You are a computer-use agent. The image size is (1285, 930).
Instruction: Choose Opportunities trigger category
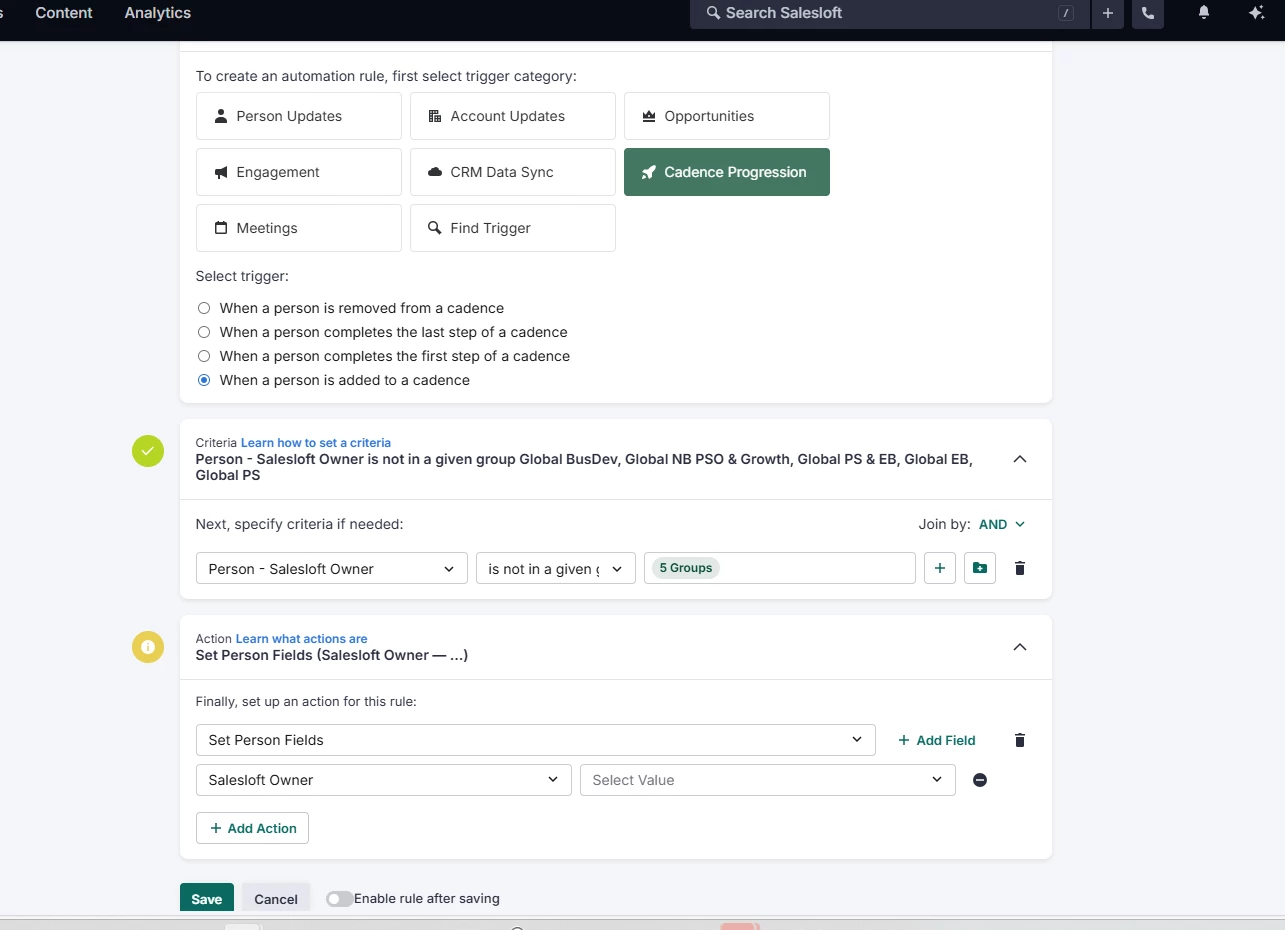[x=727, y=116]
